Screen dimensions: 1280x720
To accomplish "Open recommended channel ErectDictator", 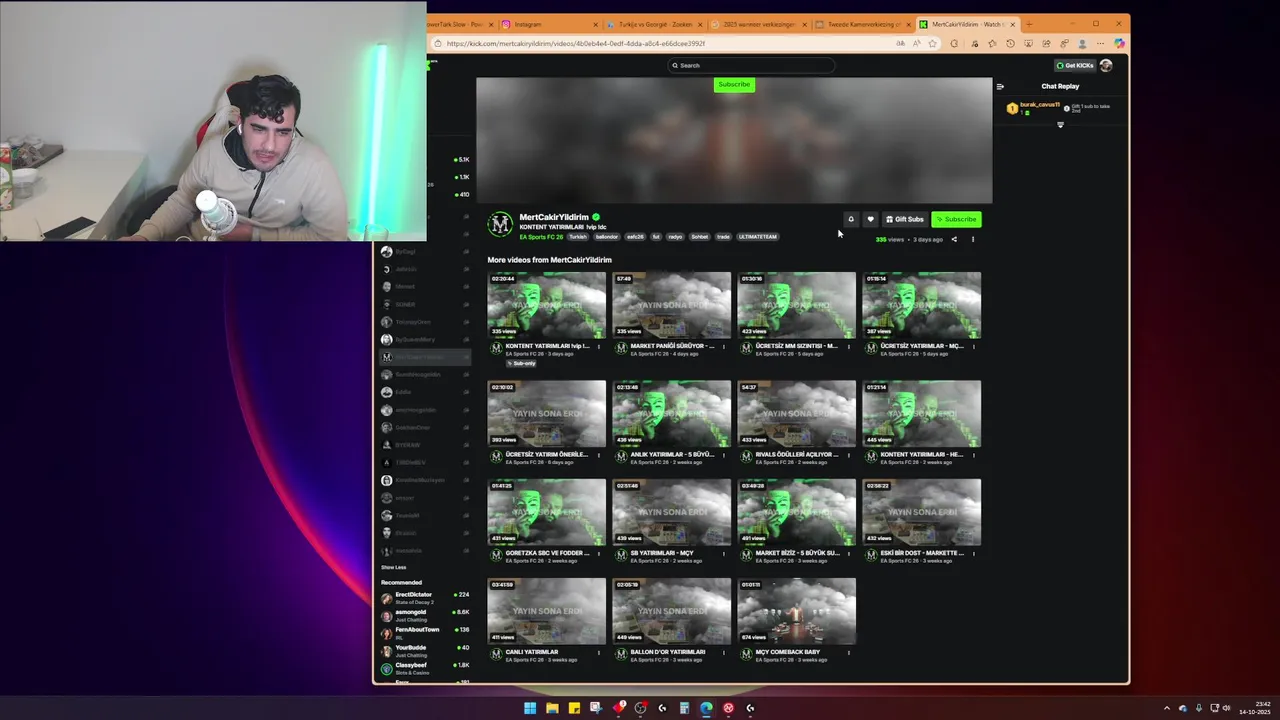I will click(x=425, y=597).
